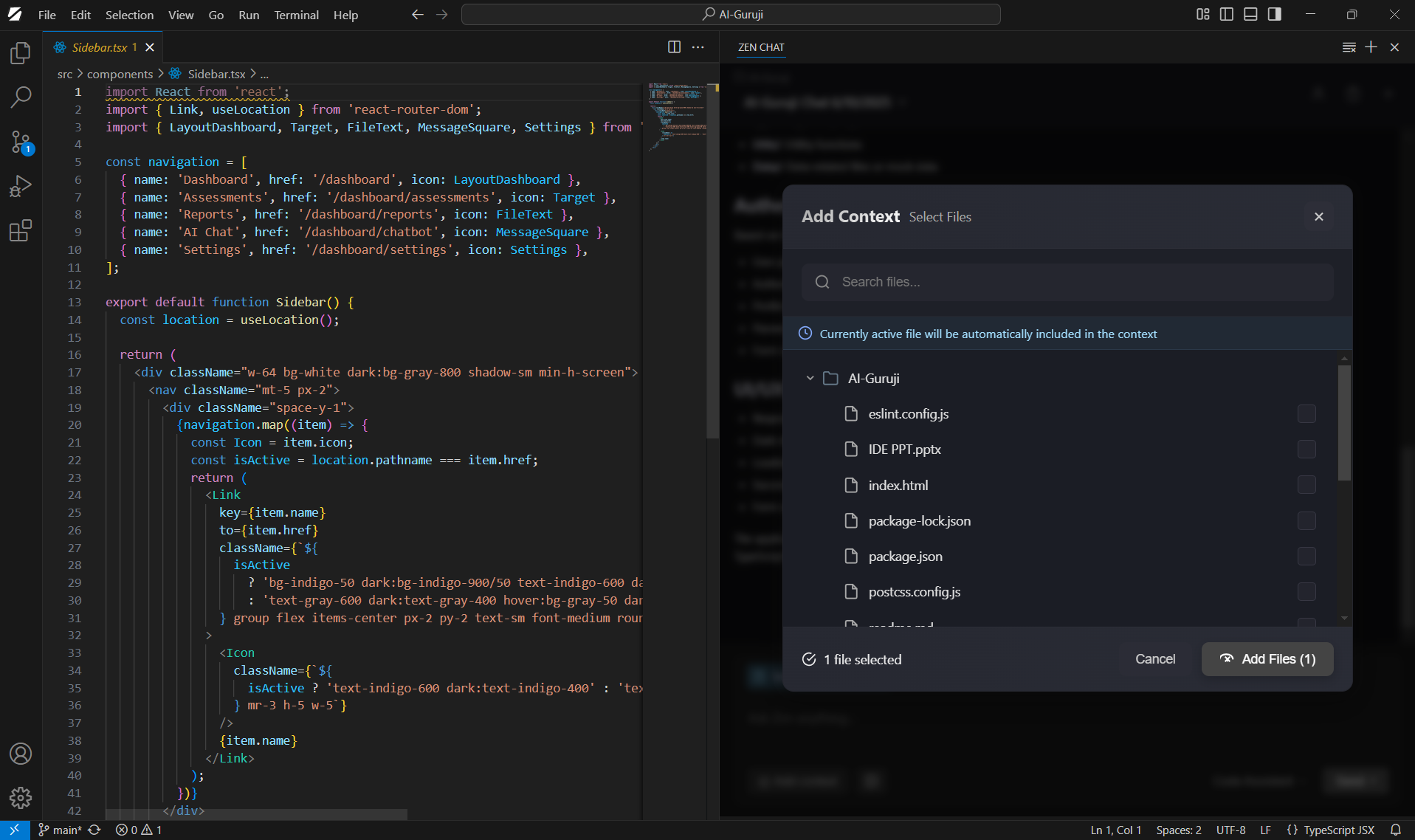Click Cancel in Add Context dialog
The image size is (1415, 840).
coord(1154,659)
